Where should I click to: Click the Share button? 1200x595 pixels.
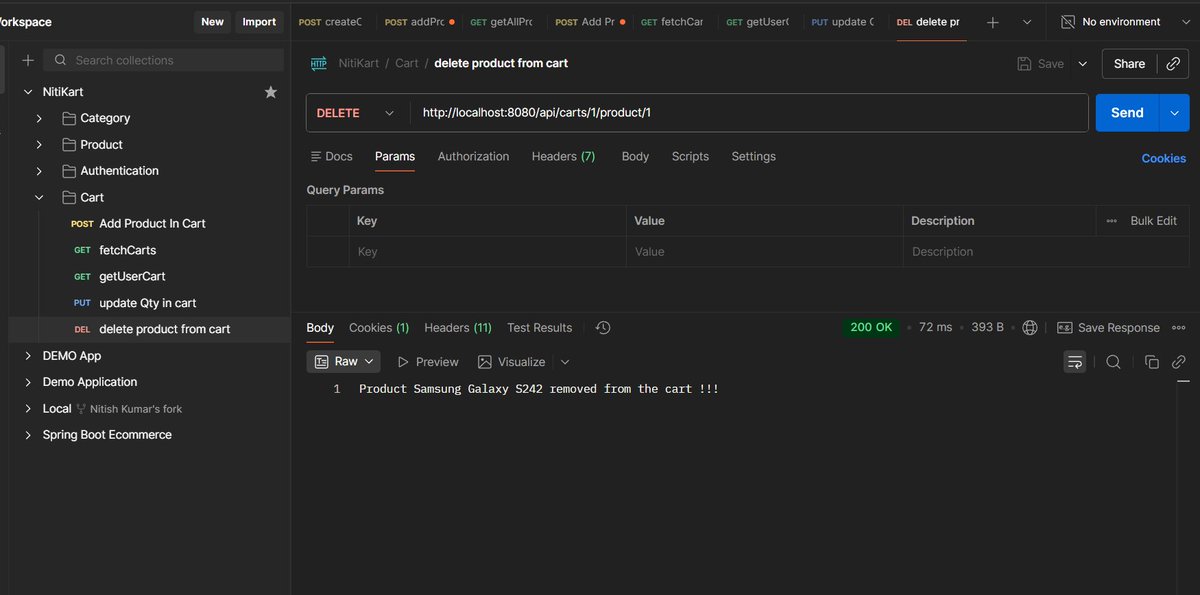point(1129,63)
